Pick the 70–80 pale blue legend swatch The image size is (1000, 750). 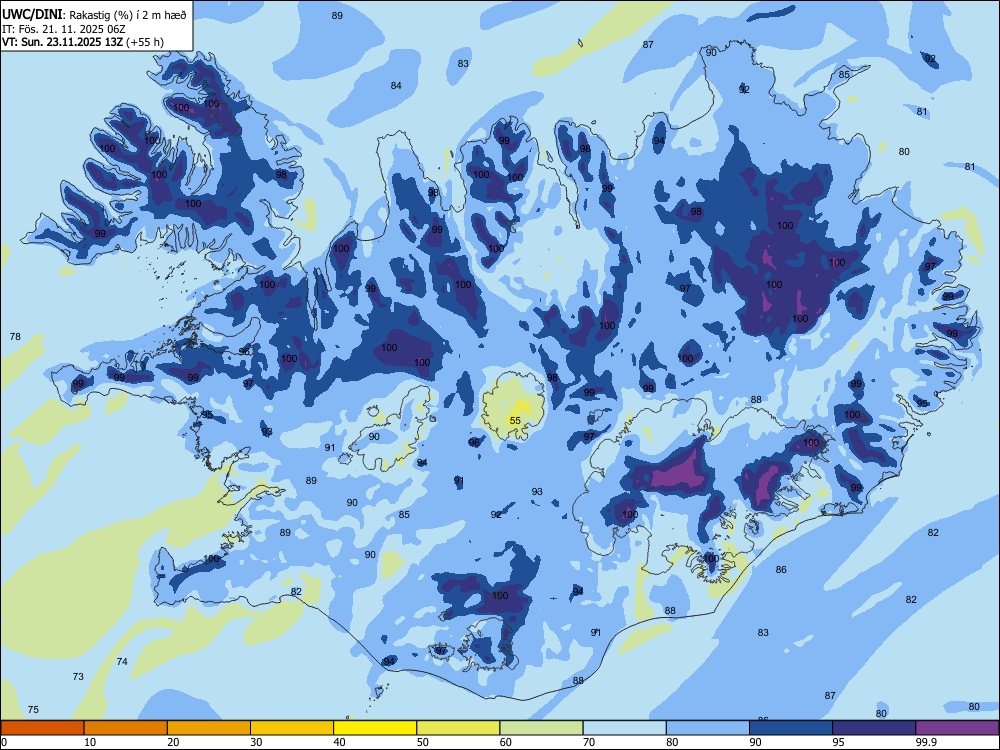624,728
